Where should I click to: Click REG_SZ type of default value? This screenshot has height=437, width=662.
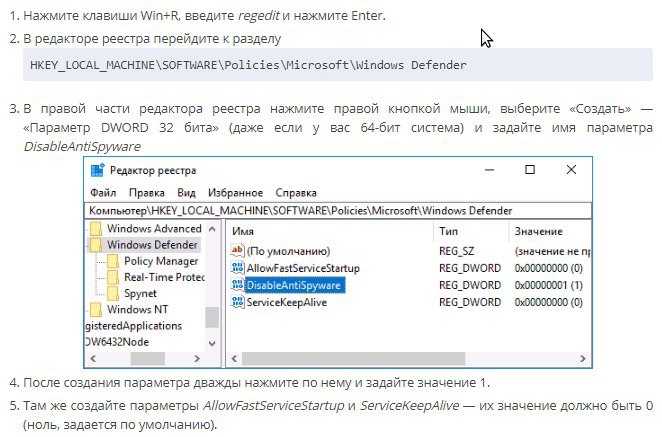point(456,251)
